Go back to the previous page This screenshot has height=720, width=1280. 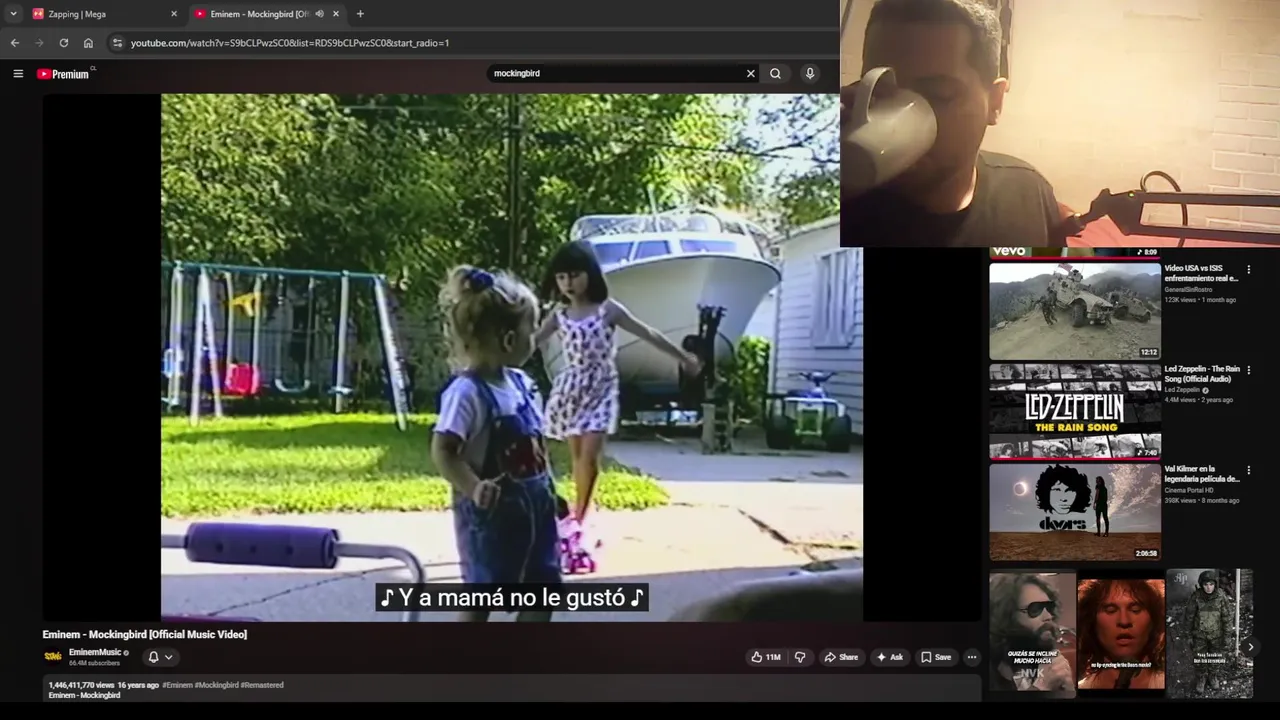click(x=15, y=43)
